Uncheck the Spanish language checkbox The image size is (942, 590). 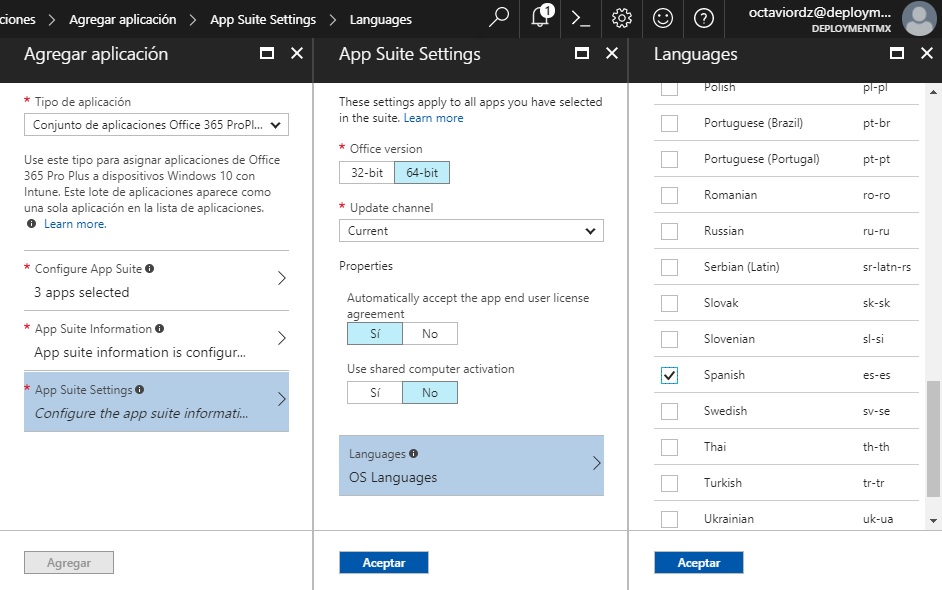pyautogui.click(x=669, y=375)
